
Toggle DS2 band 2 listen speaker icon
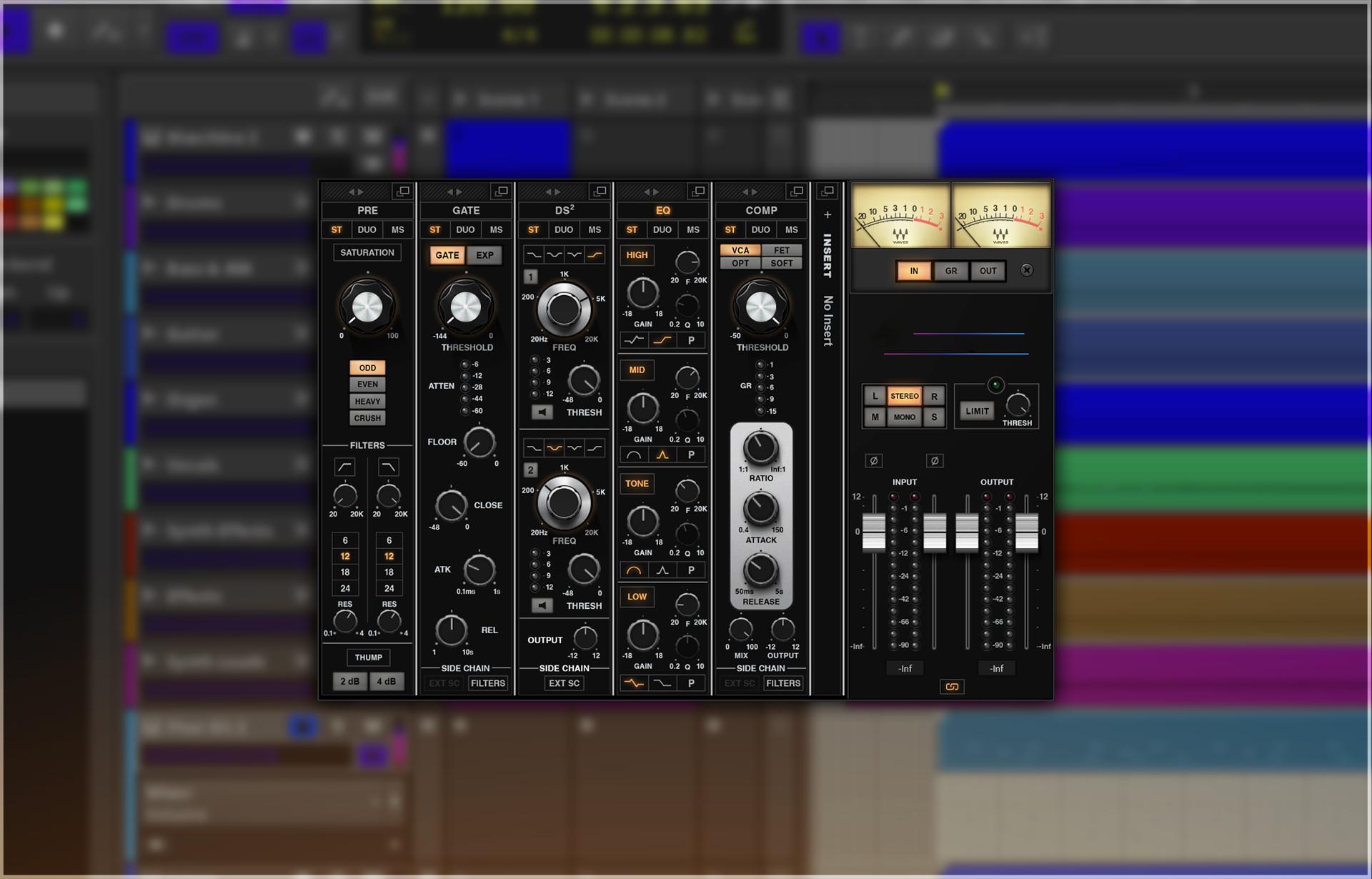click(542, 606)
